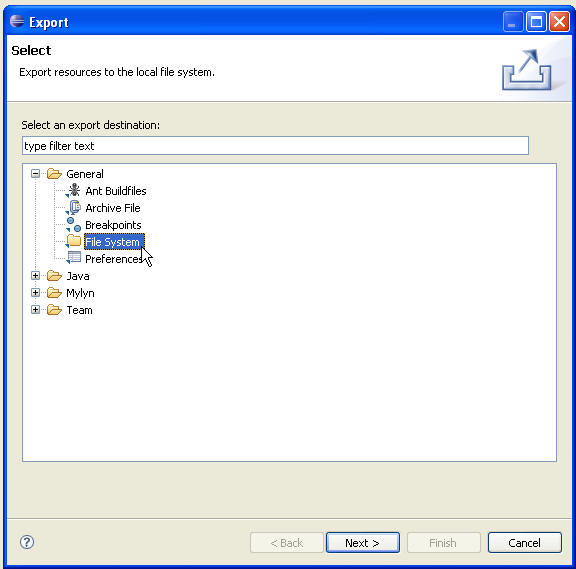Click the Eclipse logo in title bar
The width and height of the screenshot is (576, 569).
pyautogui.click(x=17, y=21)
